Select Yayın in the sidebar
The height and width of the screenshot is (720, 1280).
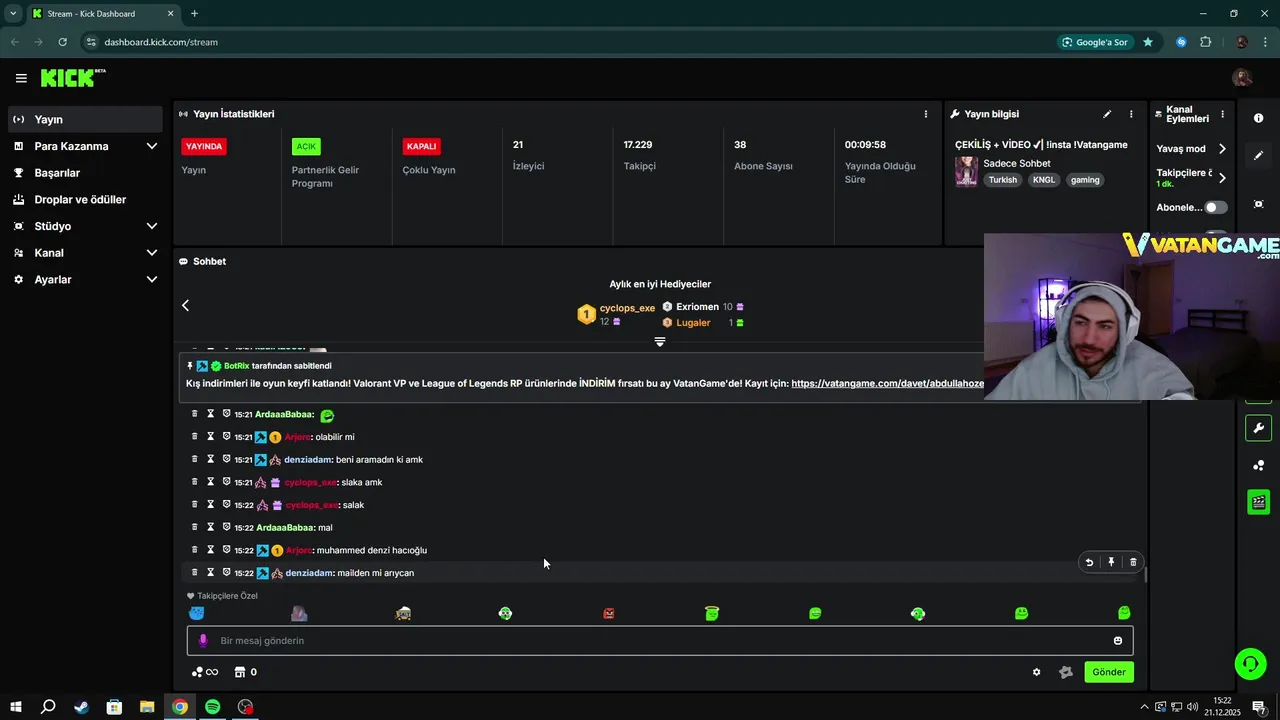(85, 119)
